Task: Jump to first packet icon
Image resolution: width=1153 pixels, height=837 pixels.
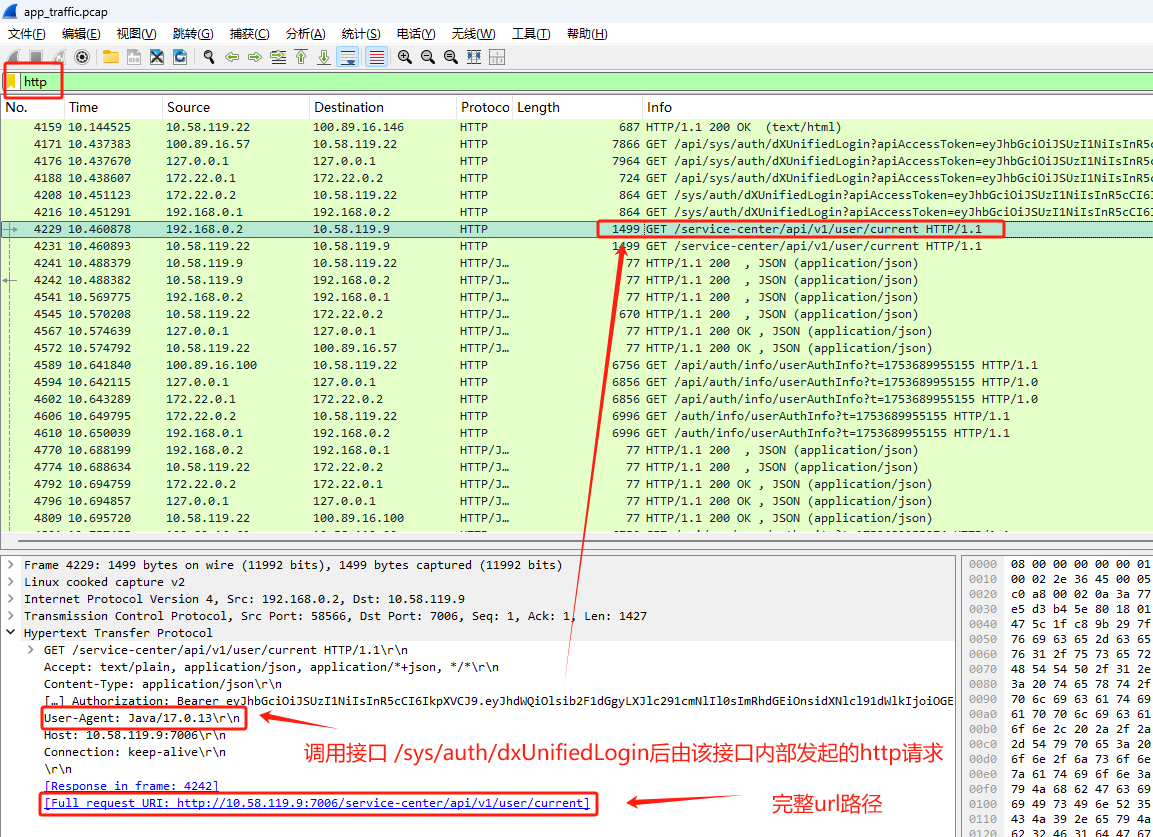Action: [301, 57]
